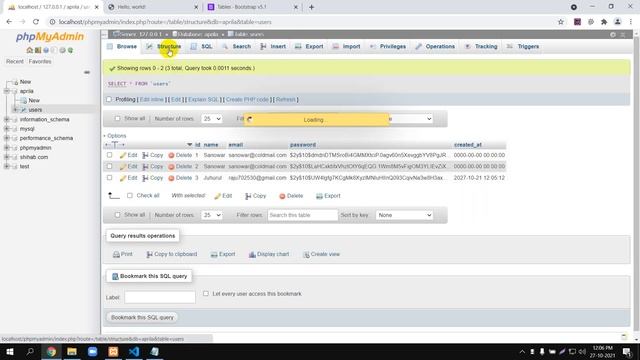Delete row with id 2
640x360 pixels.
tap(180, 167)
